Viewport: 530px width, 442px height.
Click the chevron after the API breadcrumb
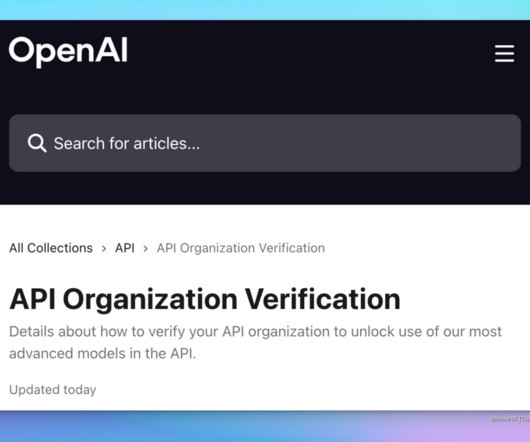[146, 249]
